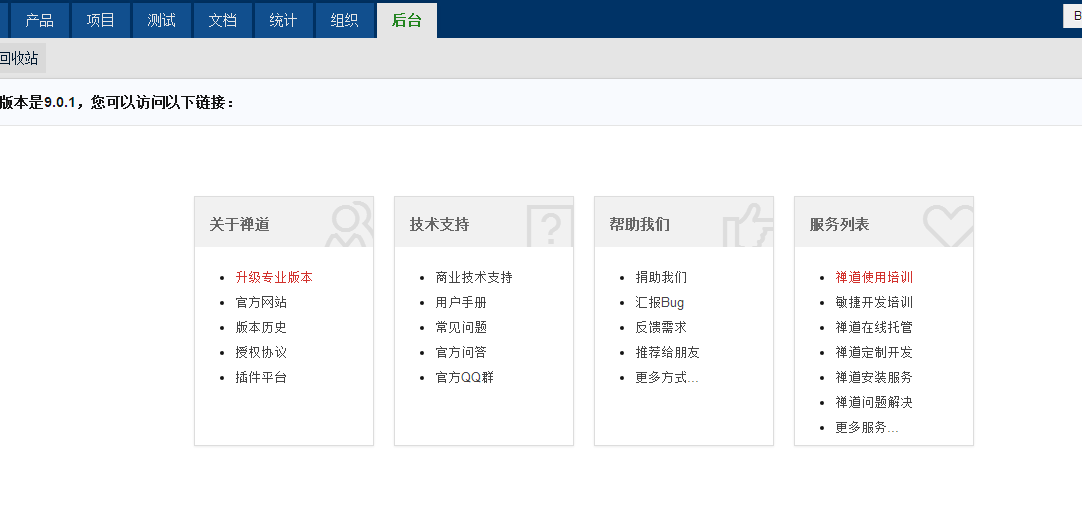Click the question mark icon in 技术支持 card

550,226
